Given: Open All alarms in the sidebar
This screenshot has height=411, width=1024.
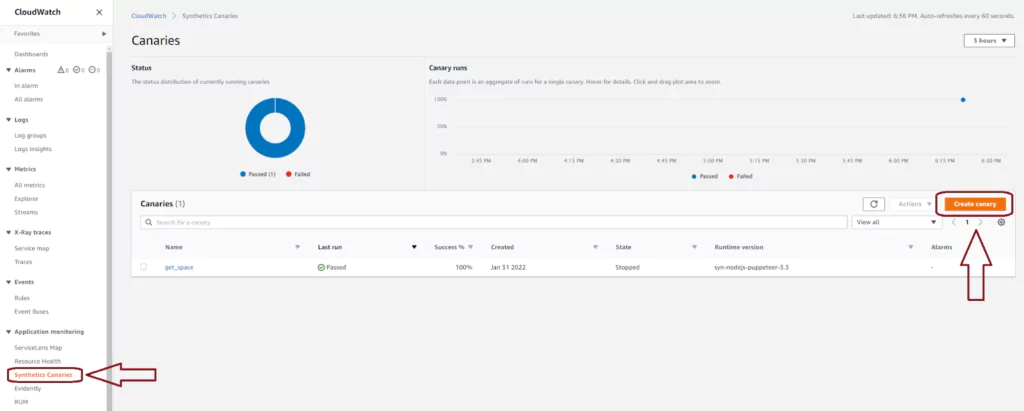Looking at the screenshot, I should click(29, 99).
